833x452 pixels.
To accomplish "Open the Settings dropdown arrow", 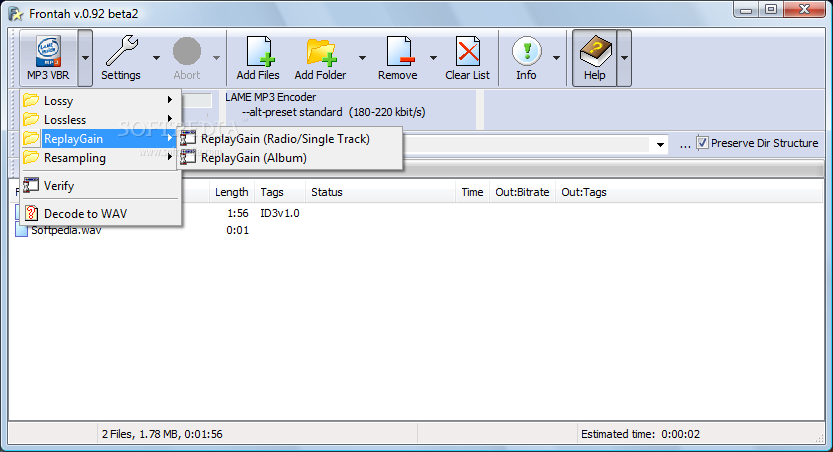I will point(156,58).
